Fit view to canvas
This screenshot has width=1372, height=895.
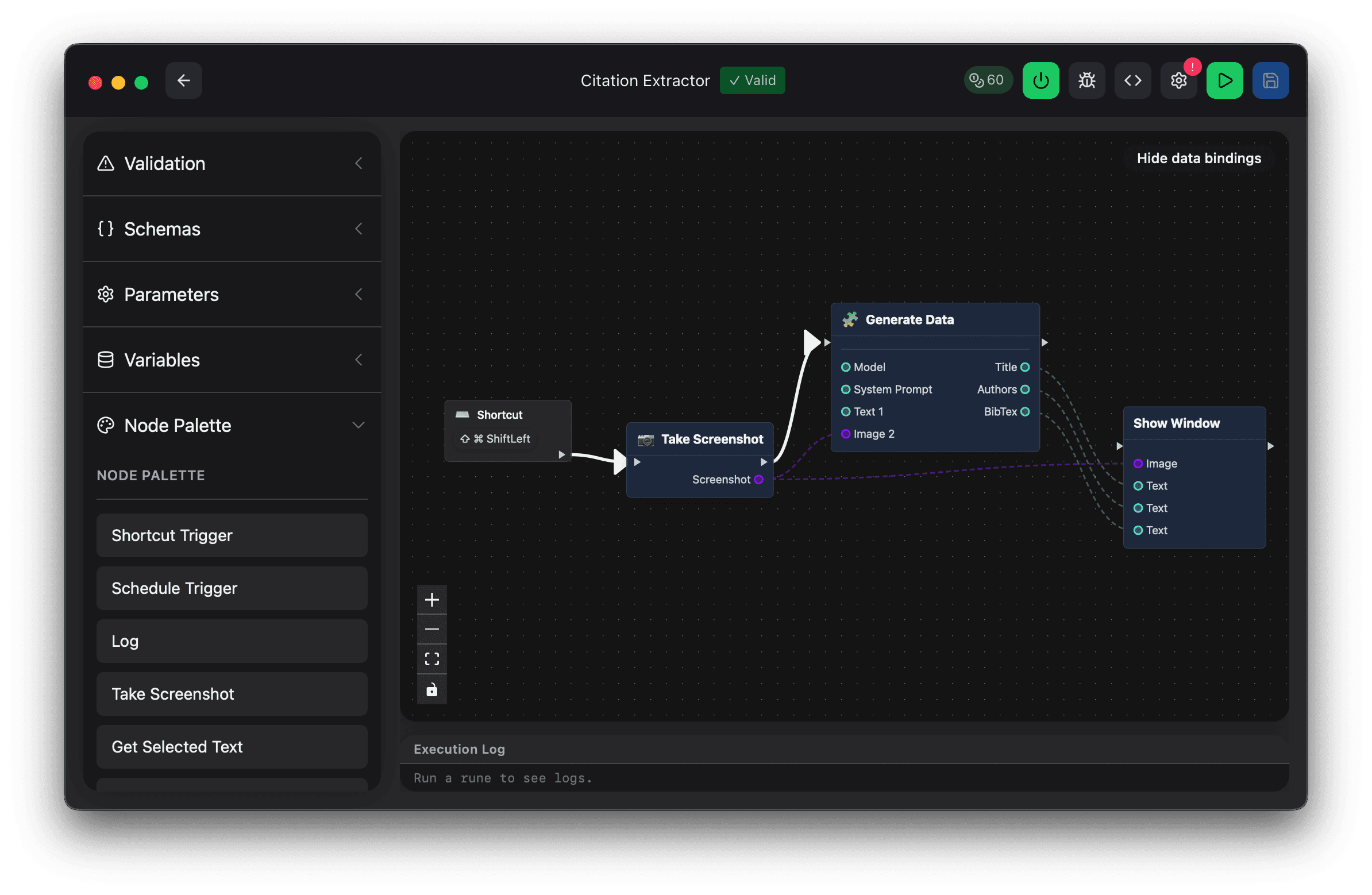pyautogui.click(x=432, y=659)
